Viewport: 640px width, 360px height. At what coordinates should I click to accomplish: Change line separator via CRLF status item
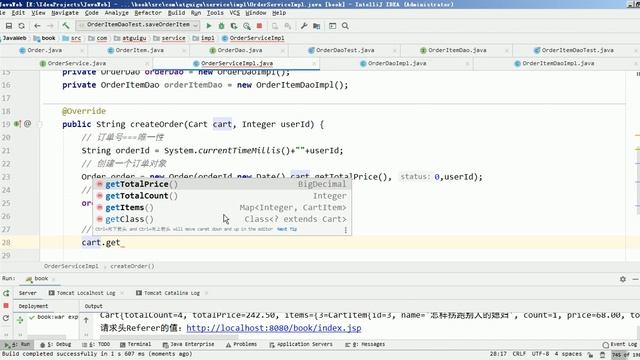519,354
